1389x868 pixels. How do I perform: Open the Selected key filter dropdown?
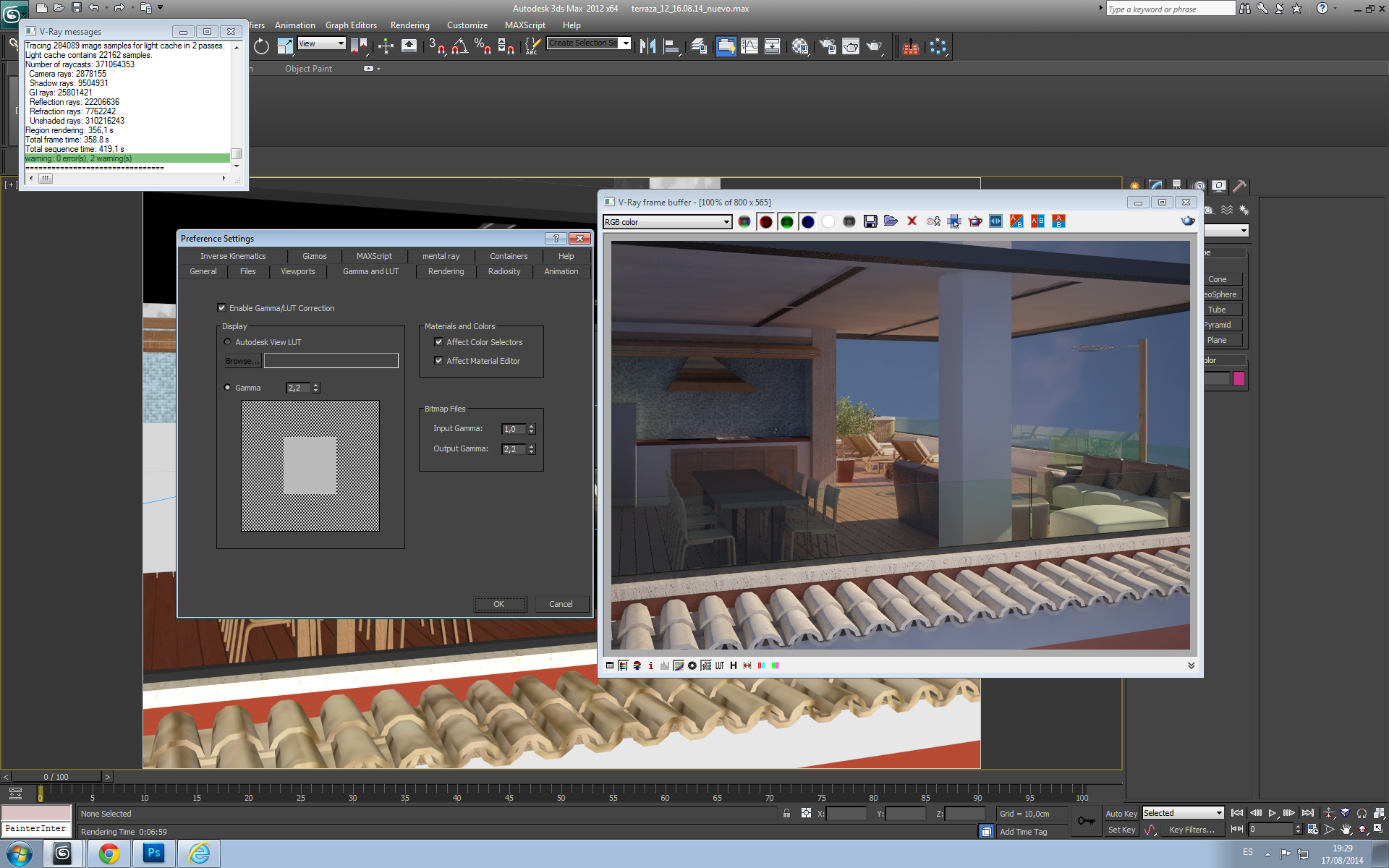pos(1218,813)
